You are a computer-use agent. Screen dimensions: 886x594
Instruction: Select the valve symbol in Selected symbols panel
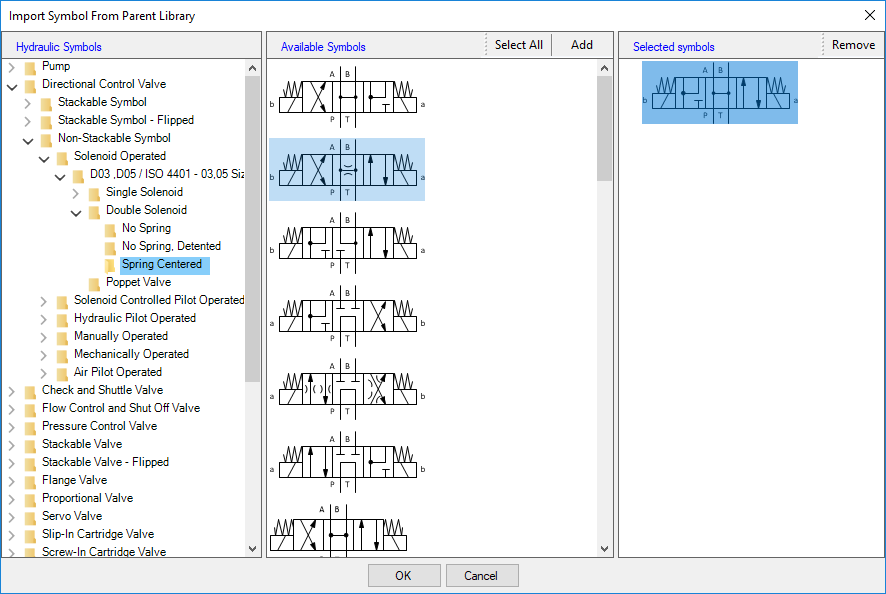click(719, 93)
